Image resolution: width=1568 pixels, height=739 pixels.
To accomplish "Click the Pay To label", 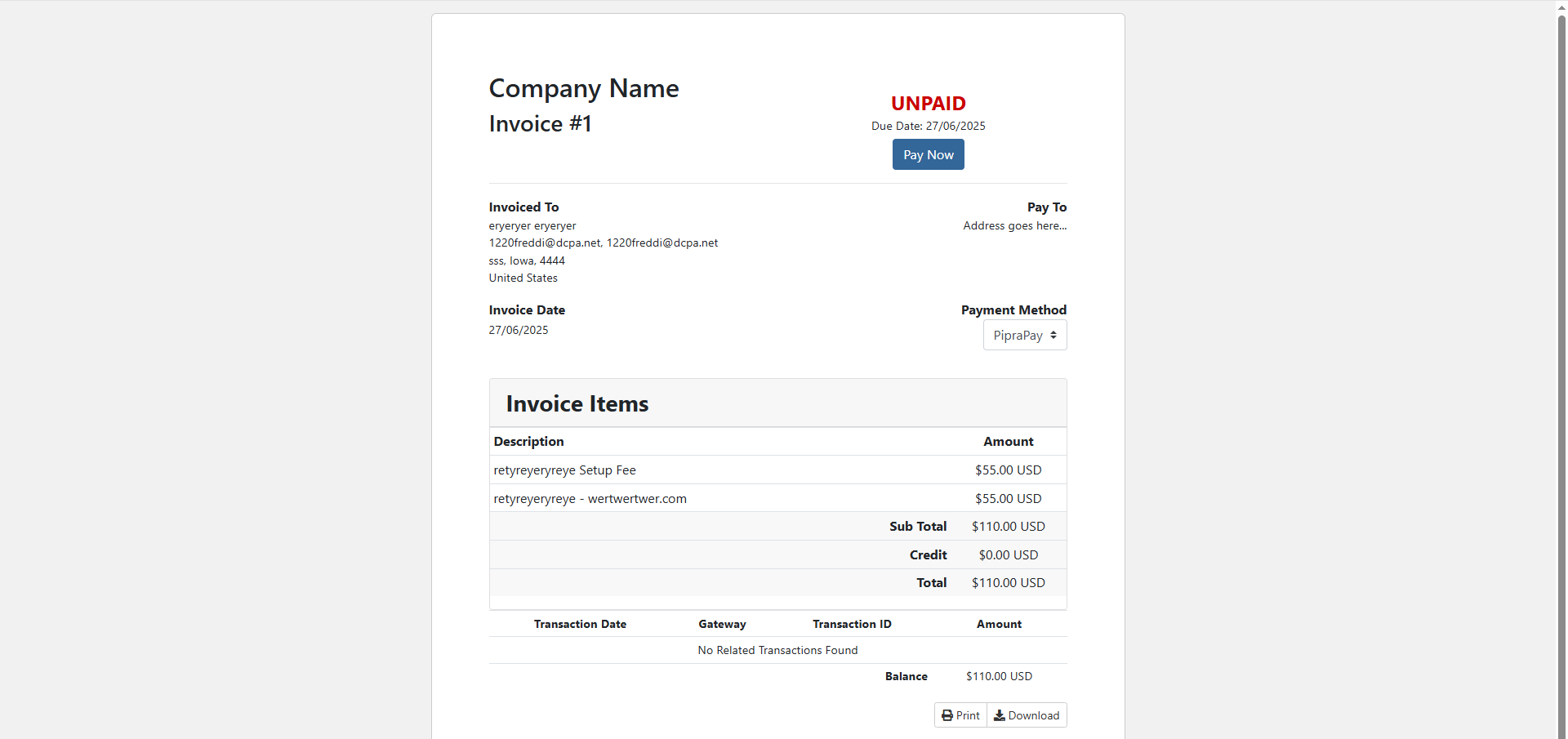I will pyautogui.click(x=1047, y=207).
